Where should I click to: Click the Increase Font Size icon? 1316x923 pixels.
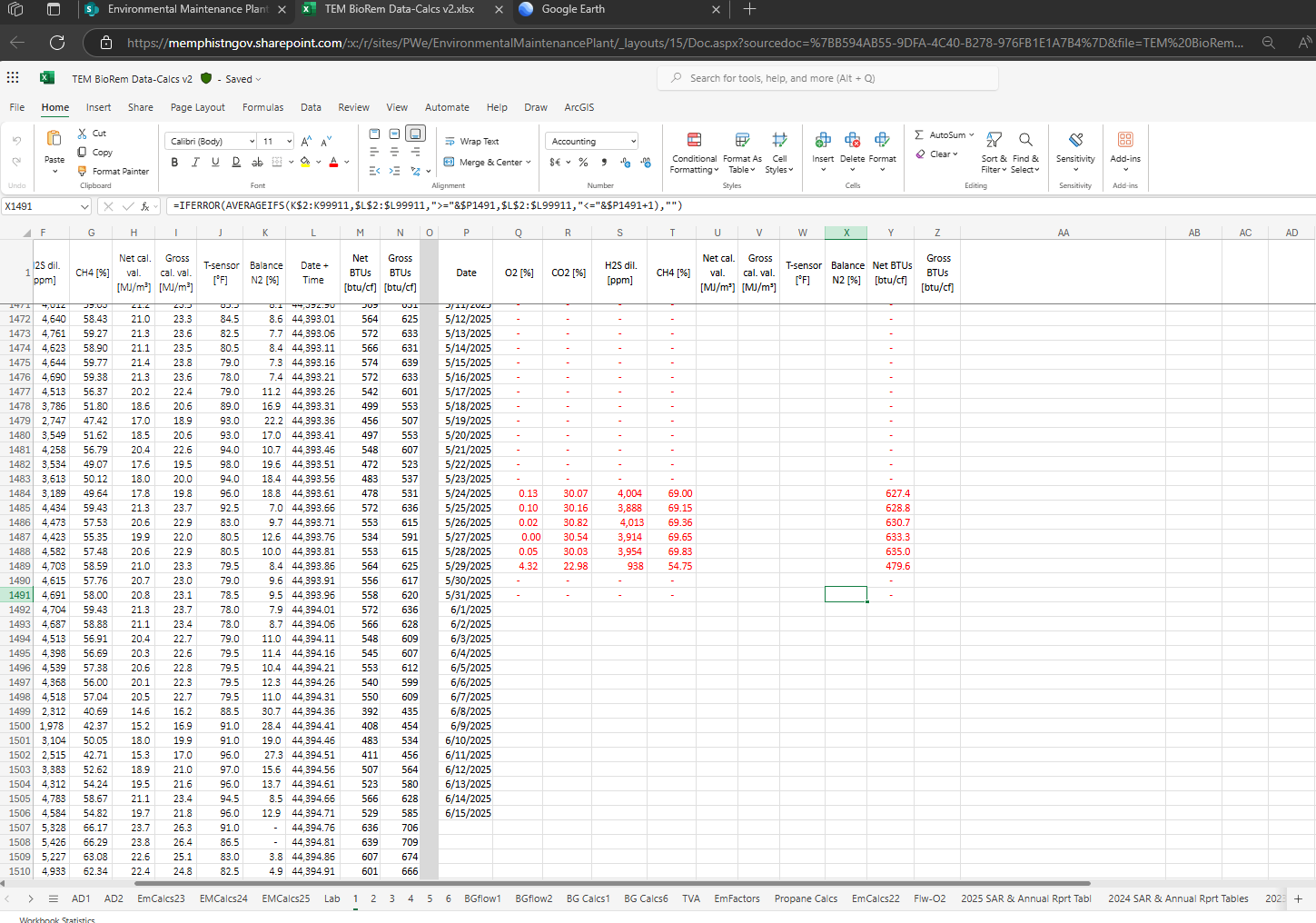(x=306, y=142)
